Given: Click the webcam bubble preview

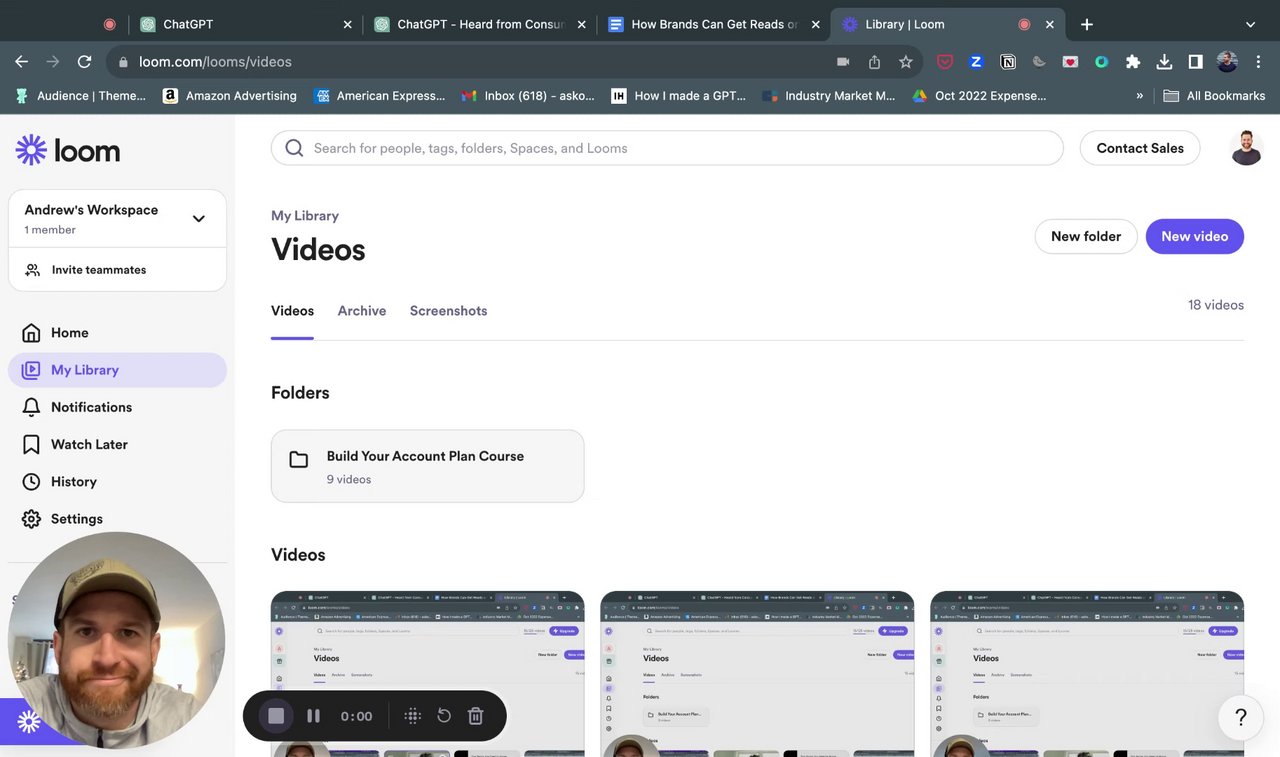Looking at the screenshot, I should pyautogui.click(x=117, y=640).
